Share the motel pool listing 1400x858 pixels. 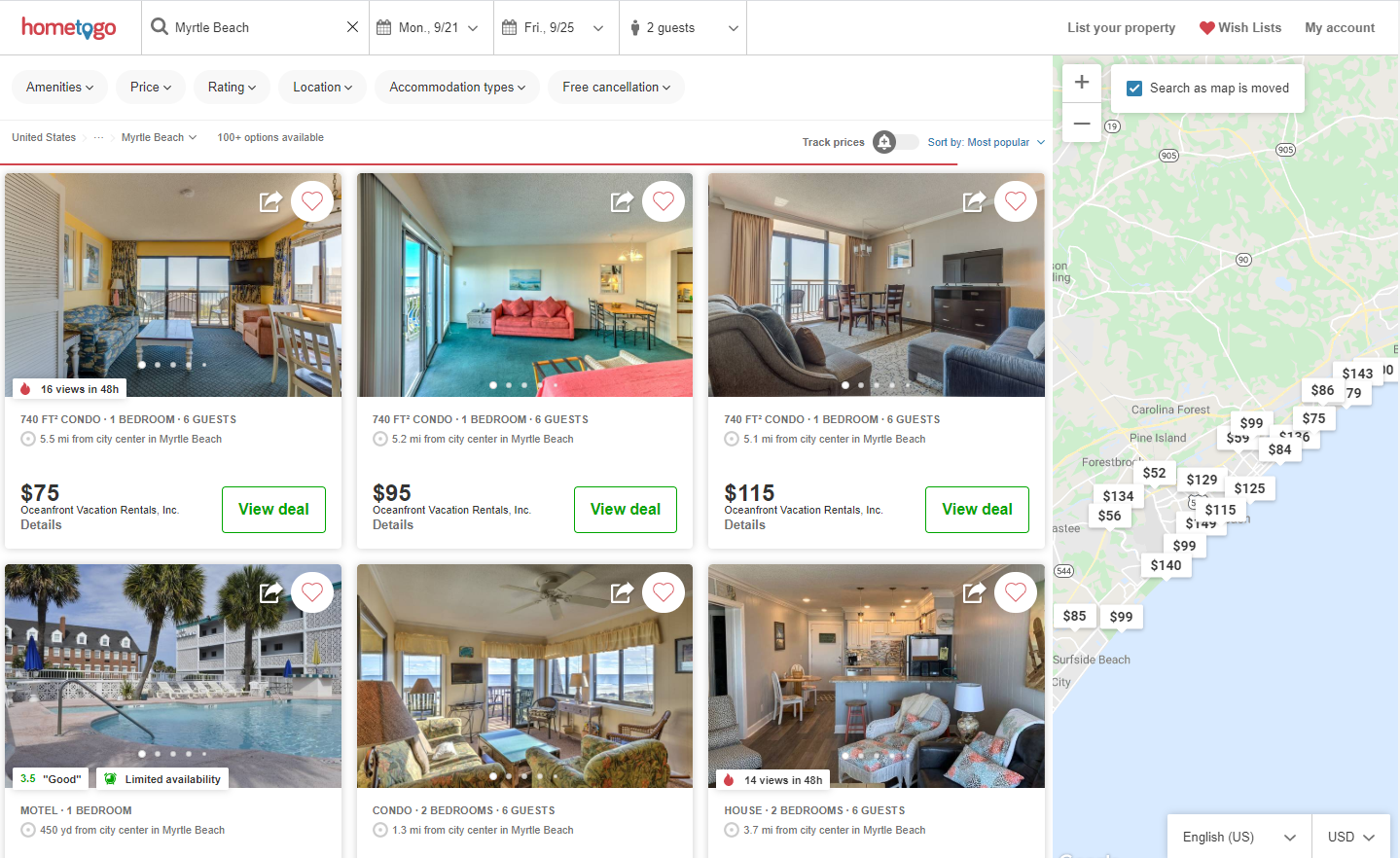pyautogui.click(x=270, y=592)
